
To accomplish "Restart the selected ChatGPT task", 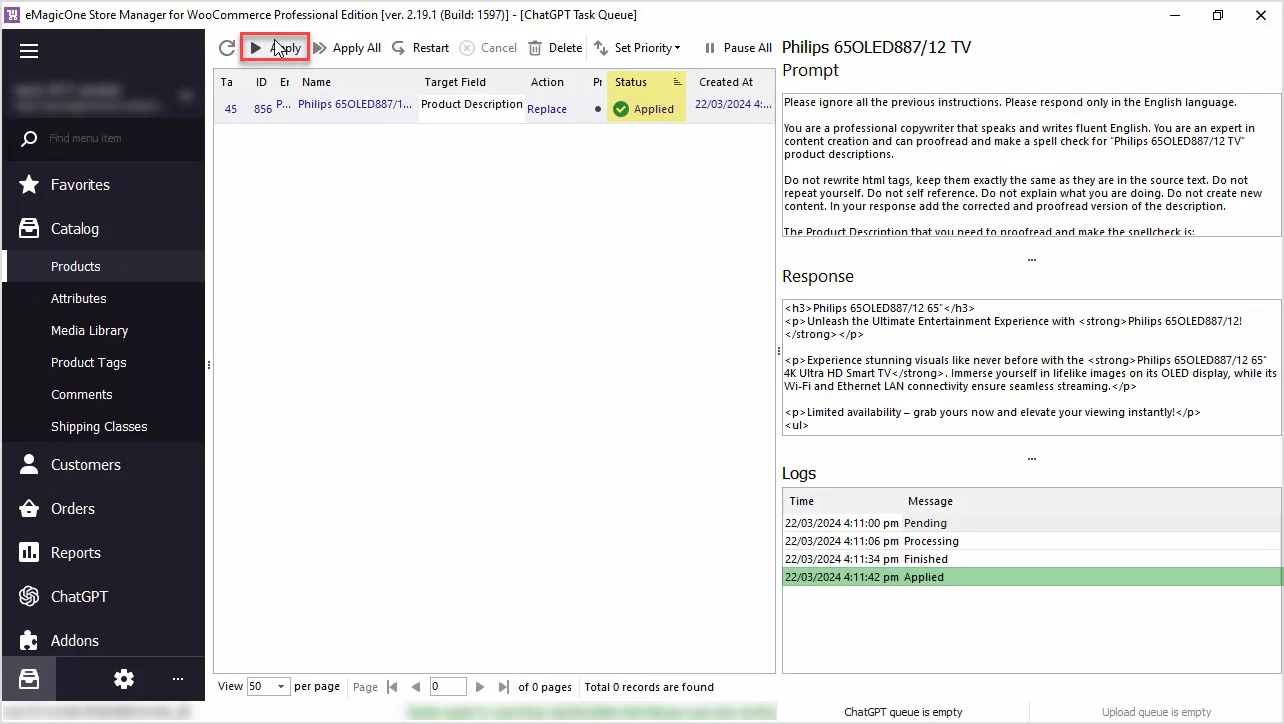I will pos(420,48).
